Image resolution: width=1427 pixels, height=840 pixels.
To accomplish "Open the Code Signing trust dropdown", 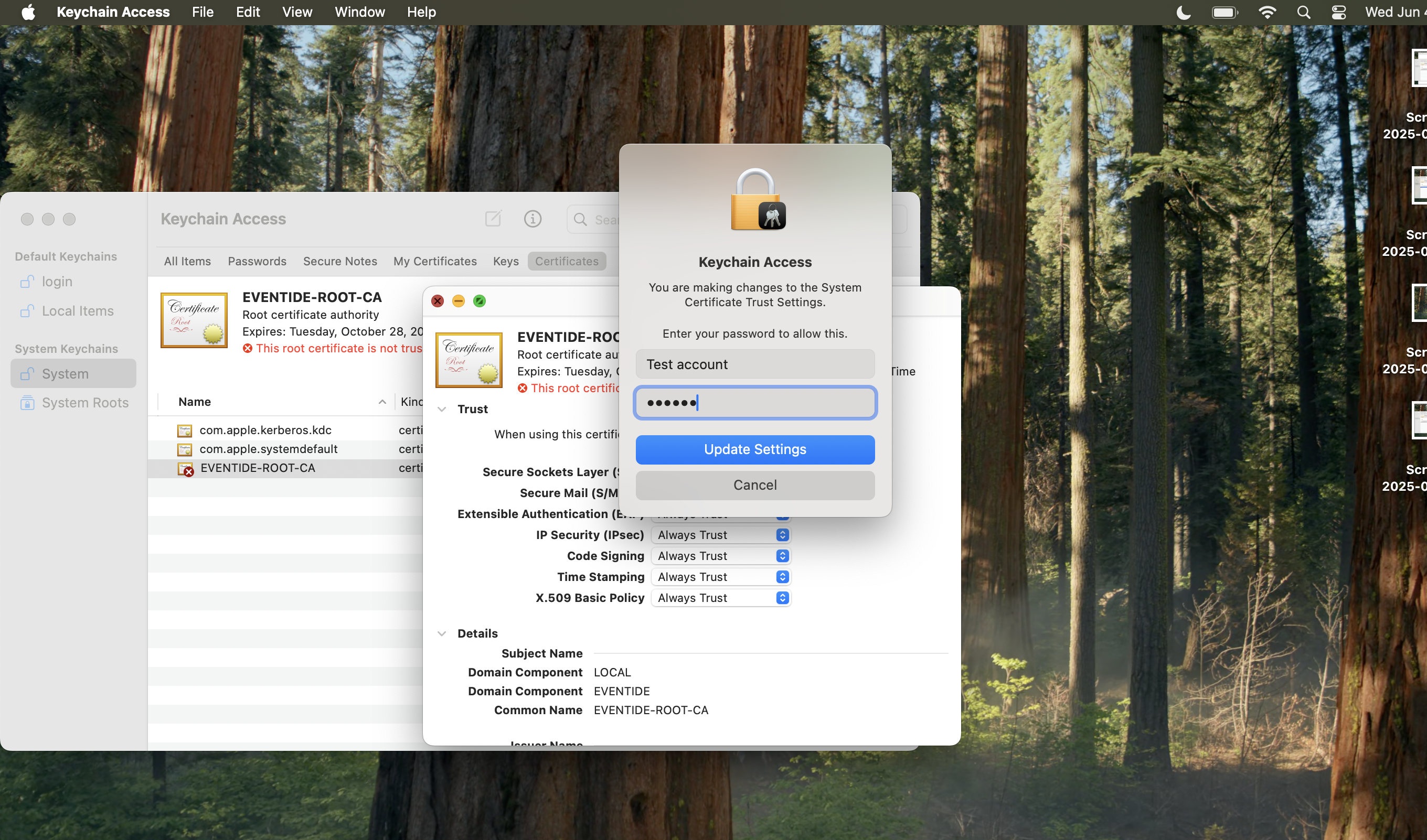I will (x=720, y=556).
